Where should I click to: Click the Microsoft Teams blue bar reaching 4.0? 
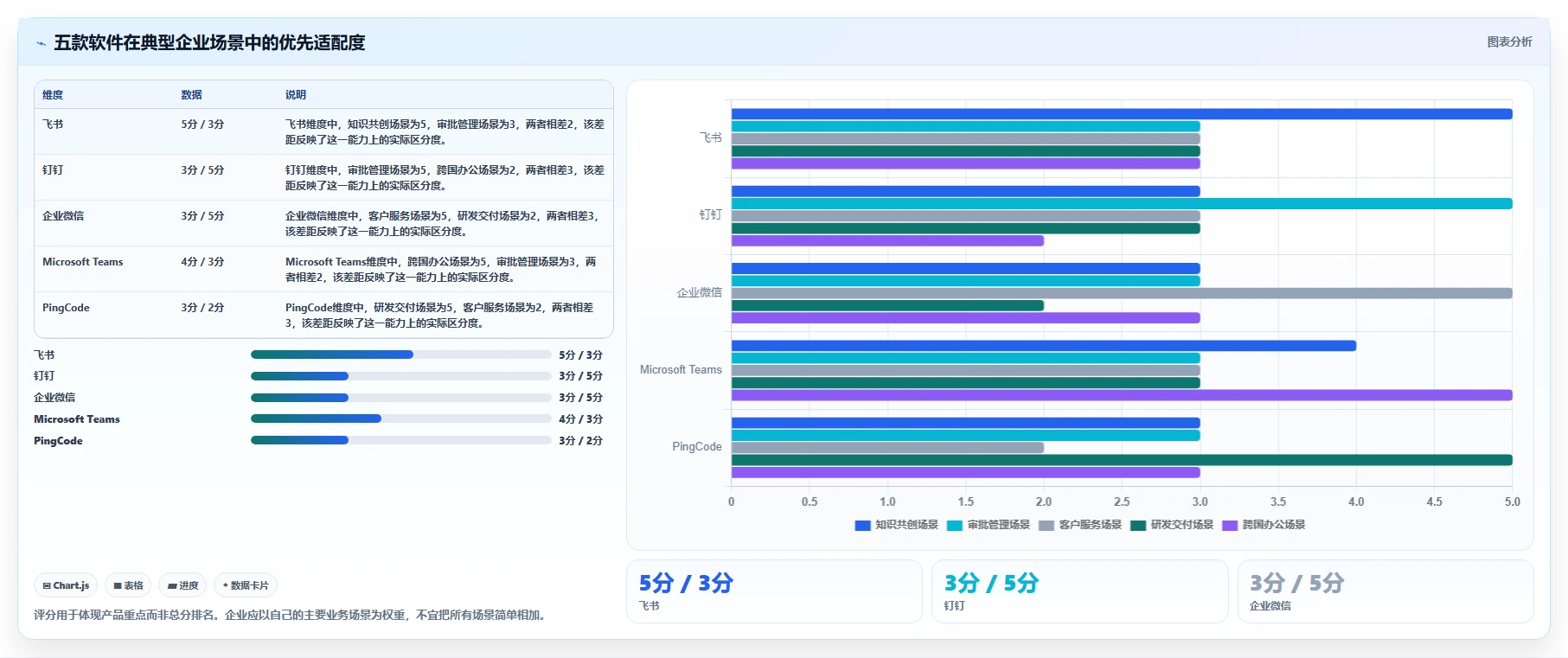click(1044, 346)
